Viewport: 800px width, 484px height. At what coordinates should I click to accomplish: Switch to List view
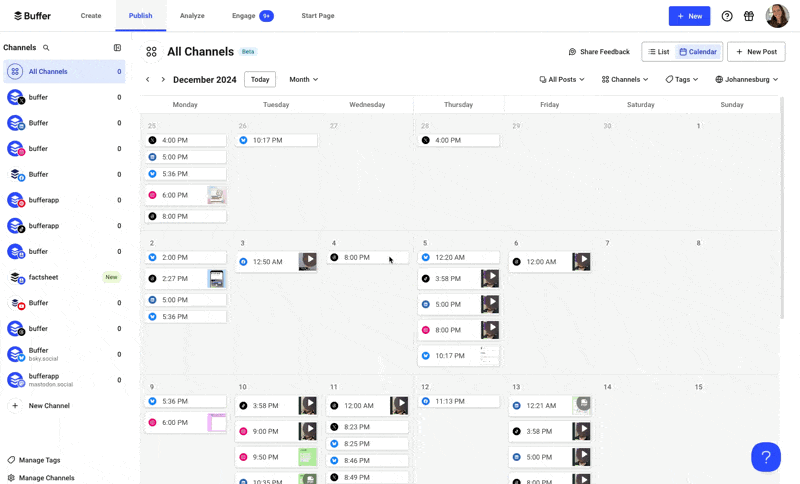click(x=659, y=52)
